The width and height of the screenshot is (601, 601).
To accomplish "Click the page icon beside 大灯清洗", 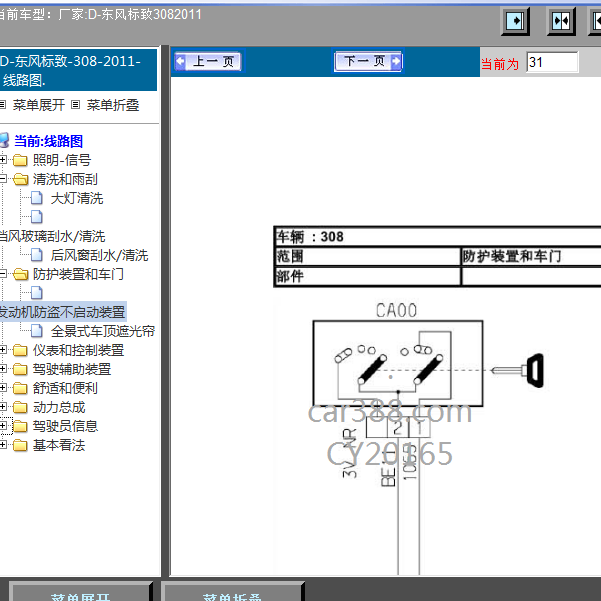I will [36, 198].
